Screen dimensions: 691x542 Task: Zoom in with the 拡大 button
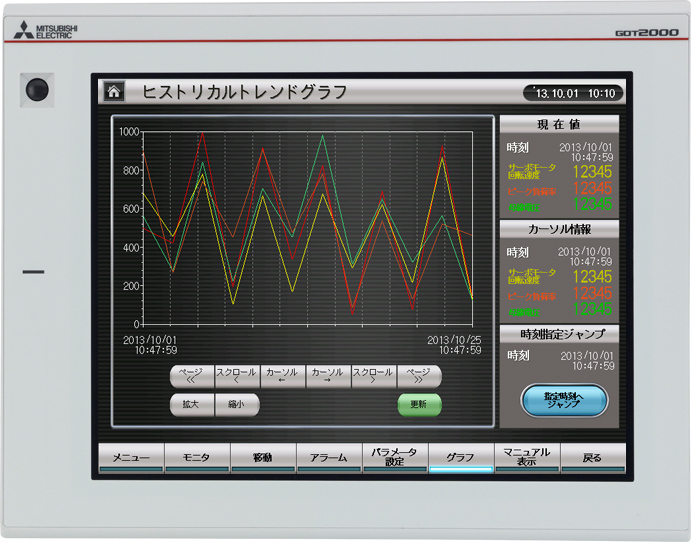[x=191, y=405]
